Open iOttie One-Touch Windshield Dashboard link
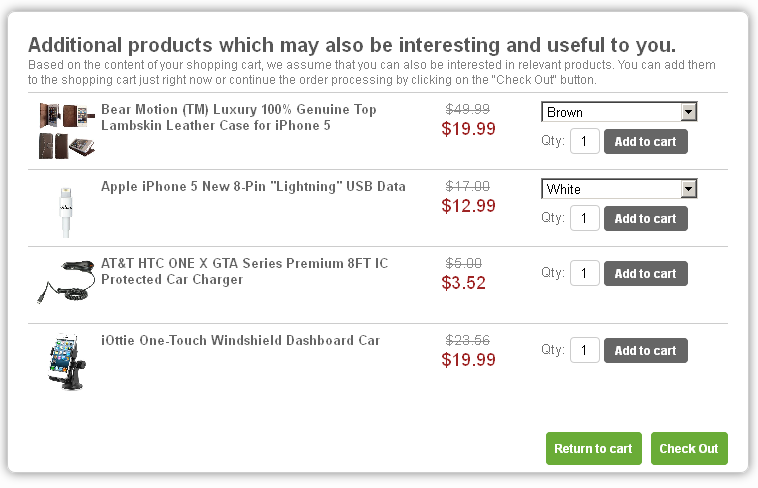 coord(240,340)
